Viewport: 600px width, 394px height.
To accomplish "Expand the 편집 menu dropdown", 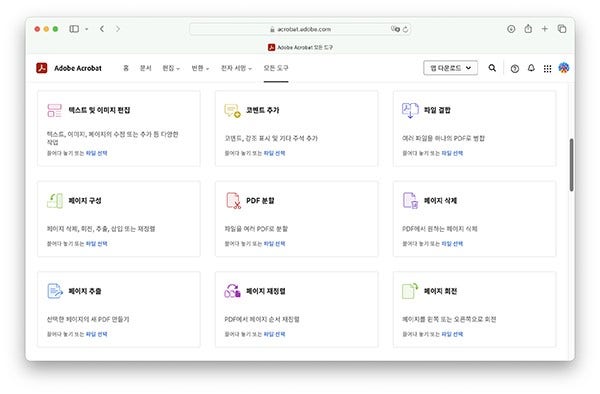I will pos(171,68).
